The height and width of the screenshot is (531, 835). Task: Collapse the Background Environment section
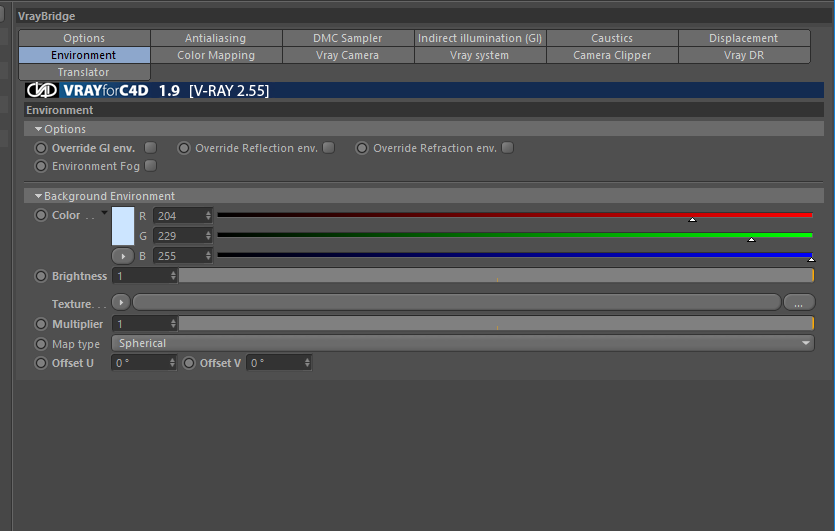(38, 196)
